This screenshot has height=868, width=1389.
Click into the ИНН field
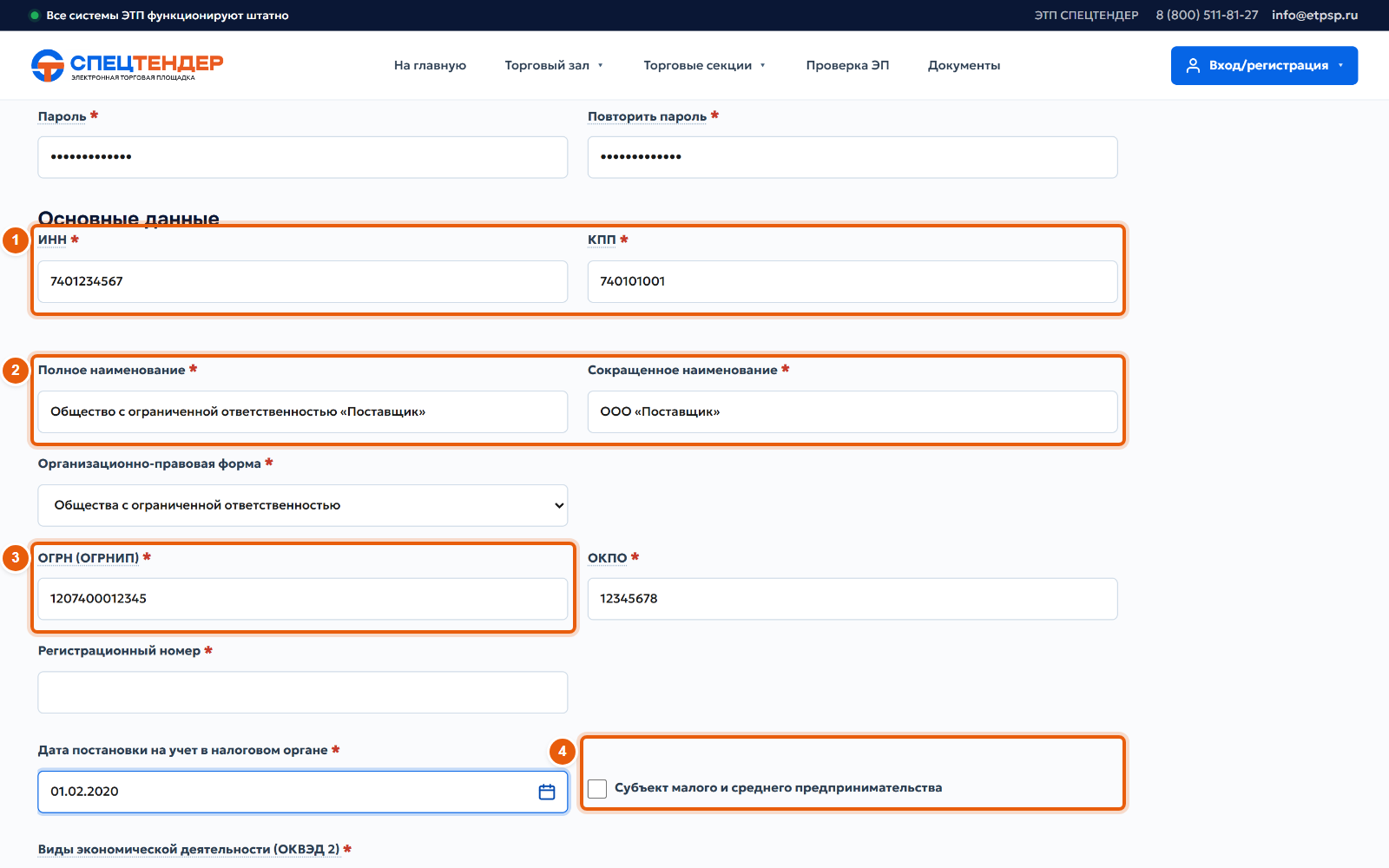pyautogui.click(x=303, y=281)
